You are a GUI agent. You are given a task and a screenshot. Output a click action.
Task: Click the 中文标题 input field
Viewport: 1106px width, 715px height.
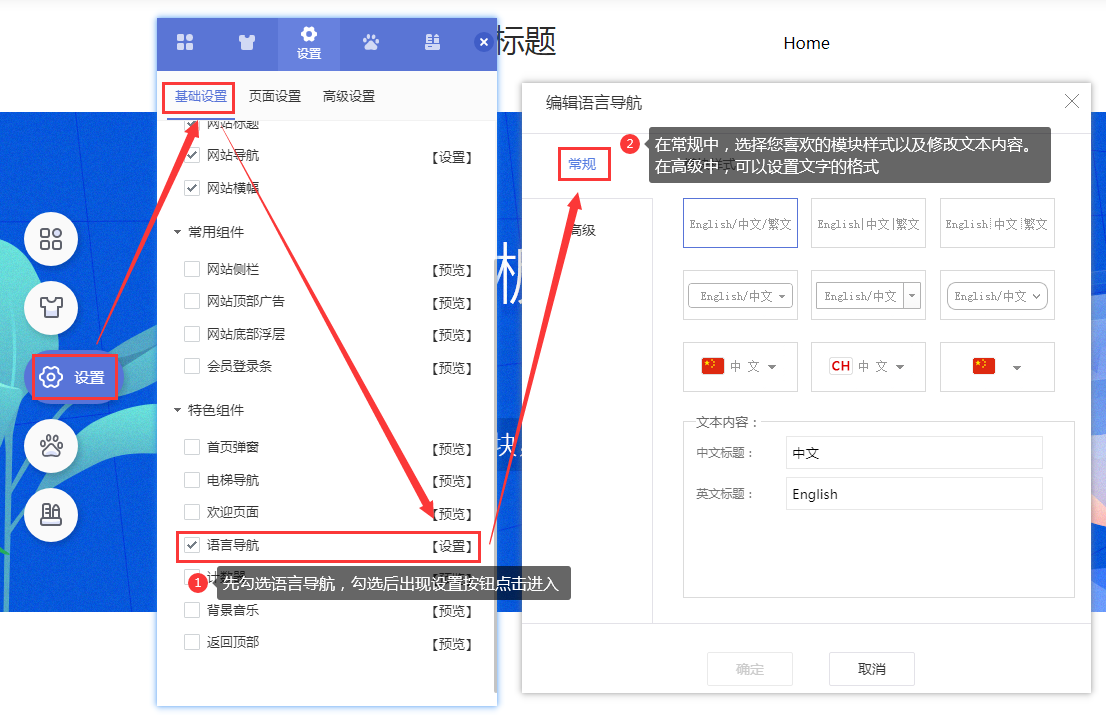[914, 453]
